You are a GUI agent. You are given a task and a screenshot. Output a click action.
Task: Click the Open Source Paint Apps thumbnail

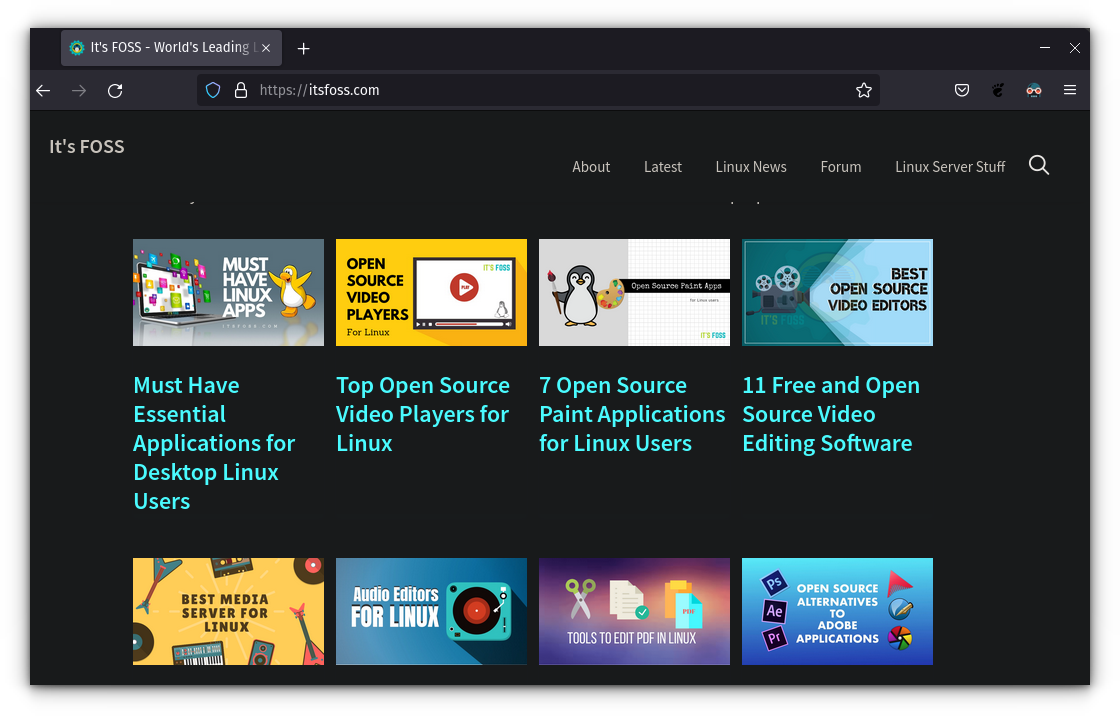[x=634, y=293]
